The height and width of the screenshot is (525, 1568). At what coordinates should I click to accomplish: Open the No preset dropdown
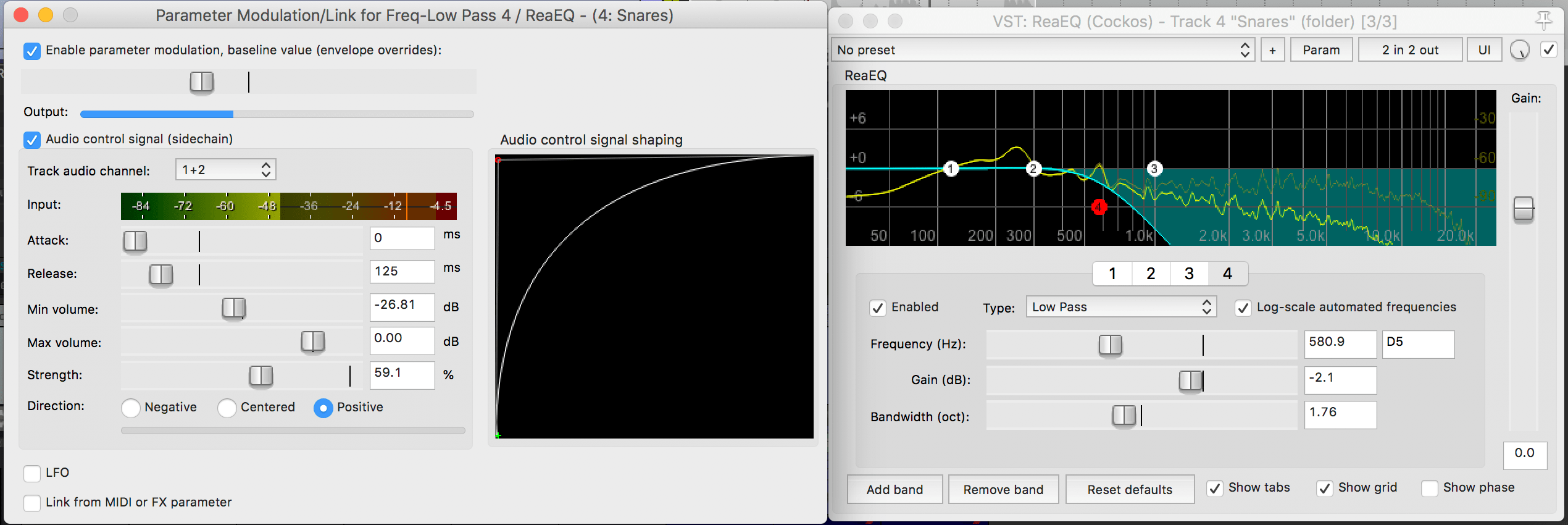coord(1043,50)
